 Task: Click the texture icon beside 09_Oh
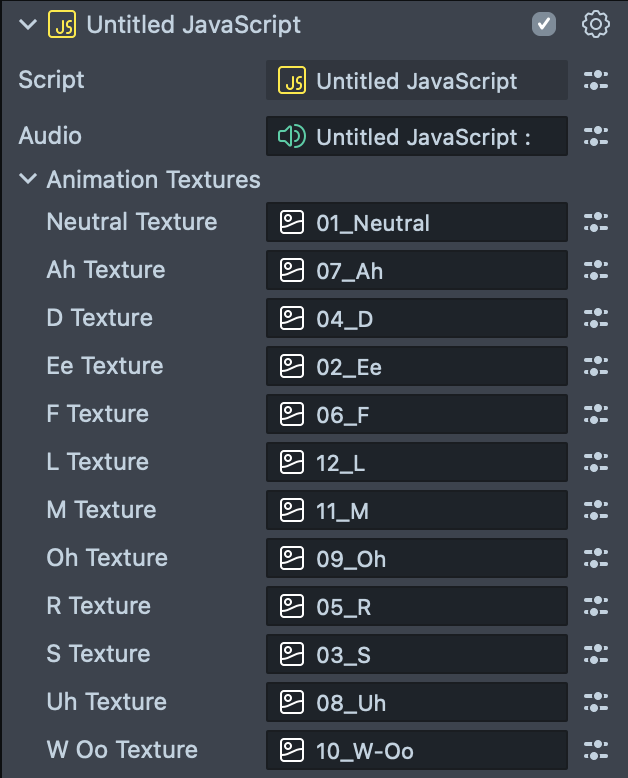292,558
